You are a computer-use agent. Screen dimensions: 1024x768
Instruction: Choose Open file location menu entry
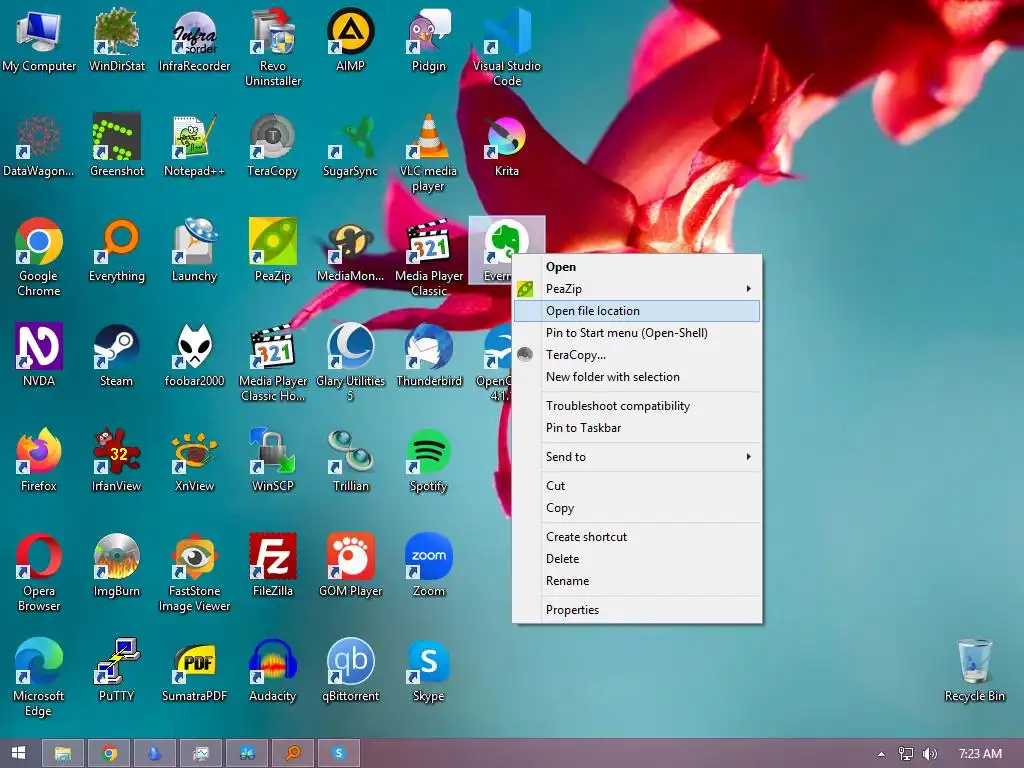pos(637,311)
